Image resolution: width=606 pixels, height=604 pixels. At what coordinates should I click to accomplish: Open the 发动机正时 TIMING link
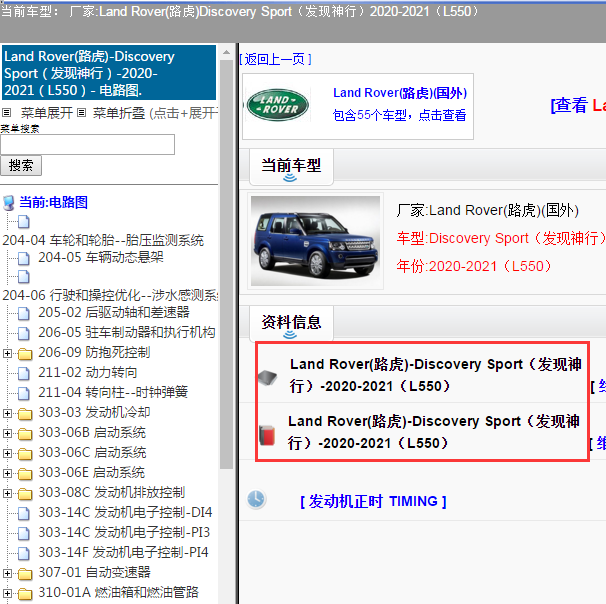pos(373,501)
